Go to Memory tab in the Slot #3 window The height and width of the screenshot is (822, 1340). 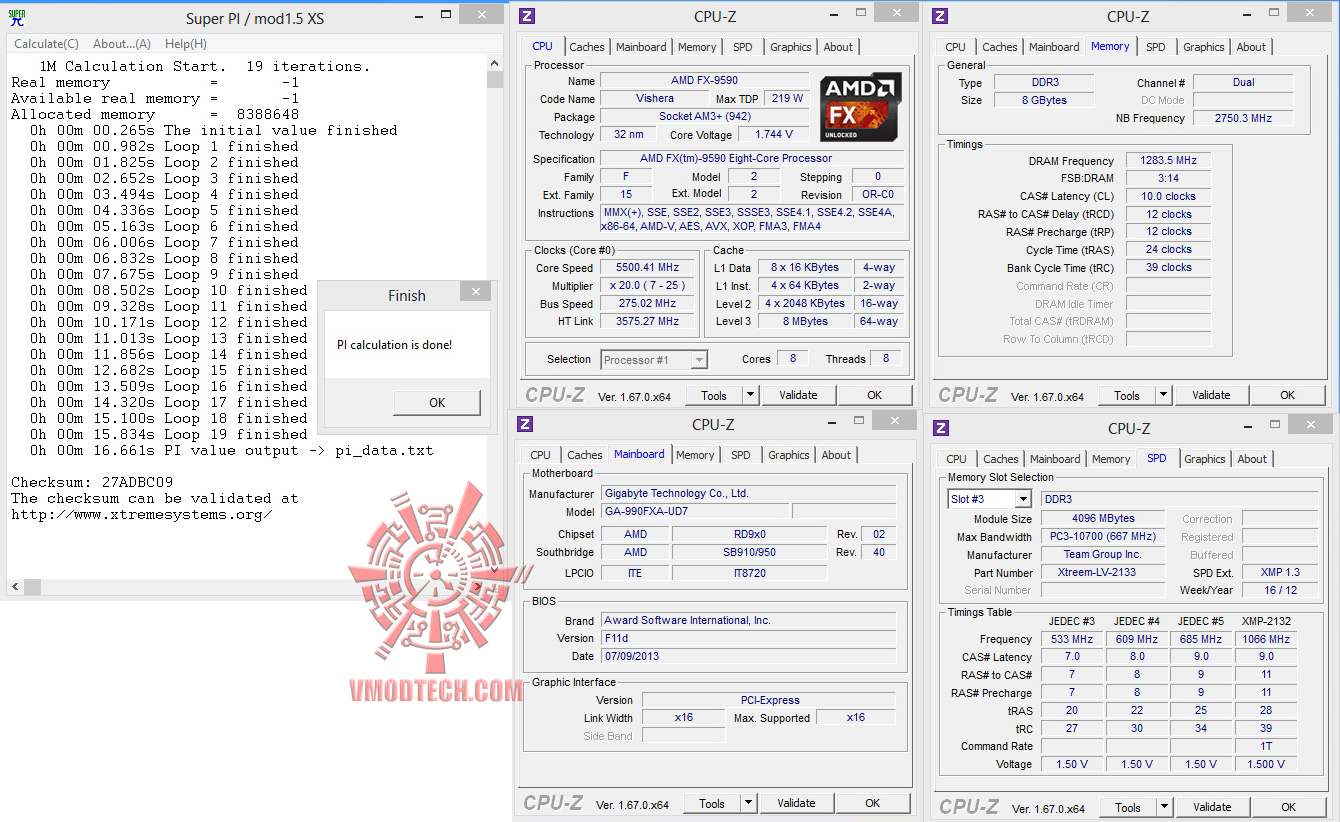coord(1111,459)
